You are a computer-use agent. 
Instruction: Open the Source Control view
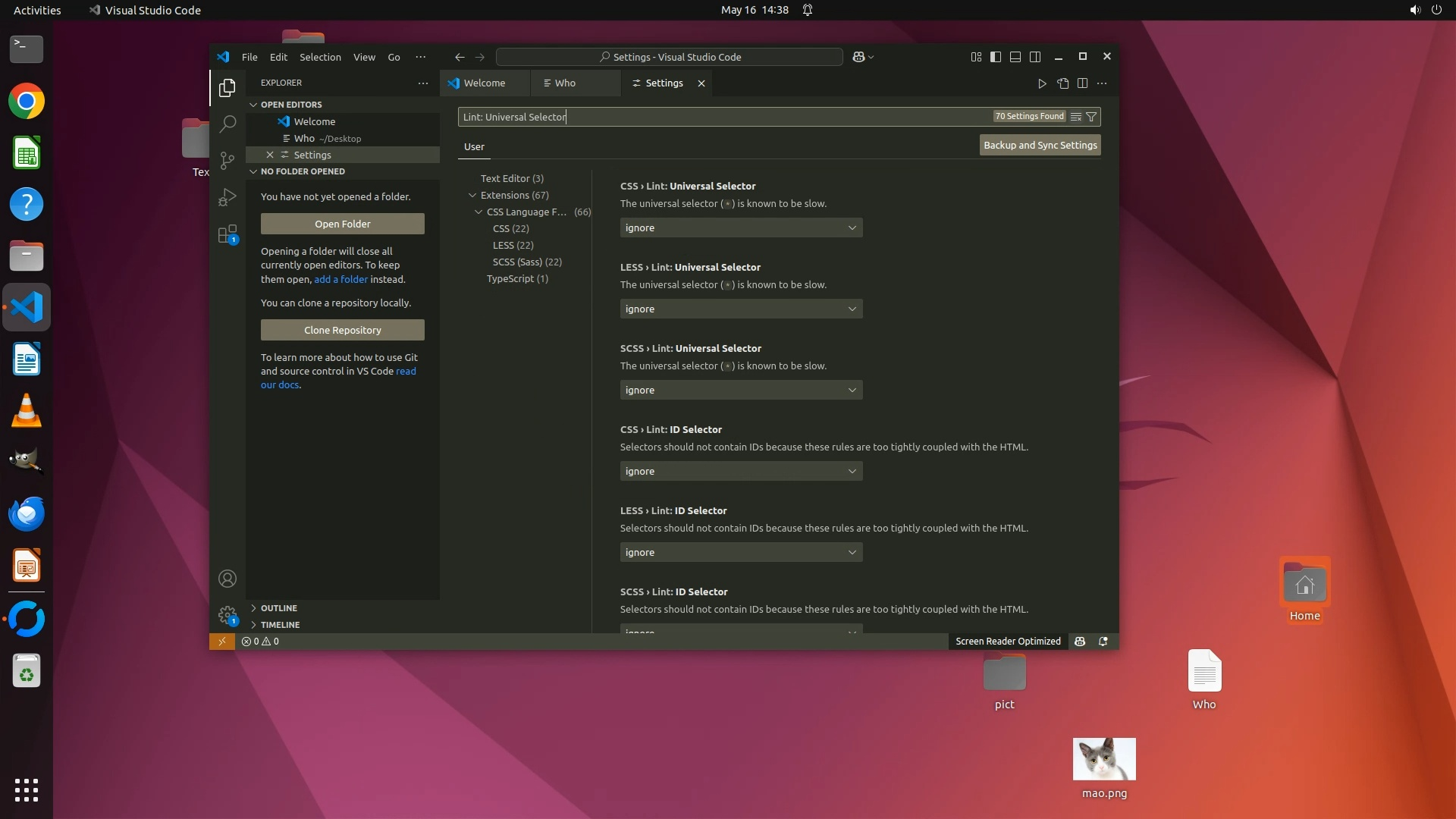click(x=227, y=160)
